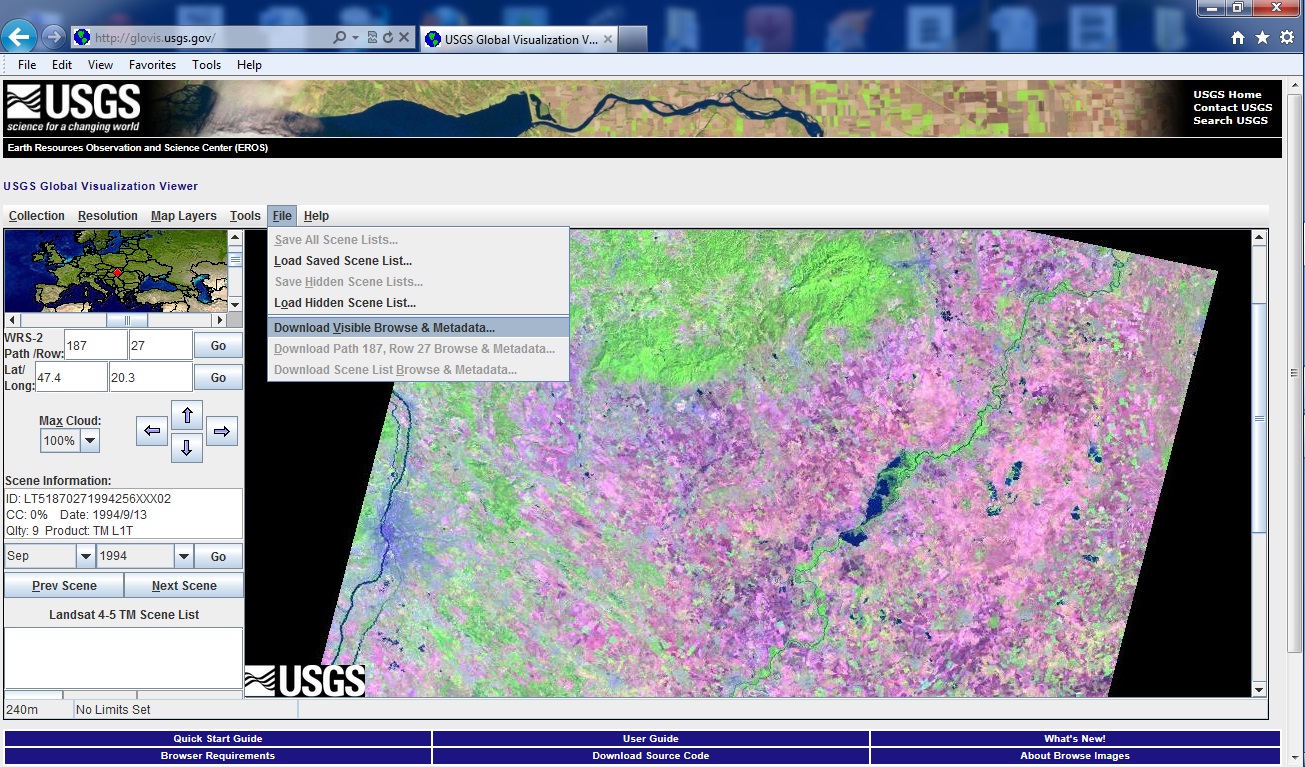
Task: Select Download Visible Browse & Metadata
Action: coord(418,328)
